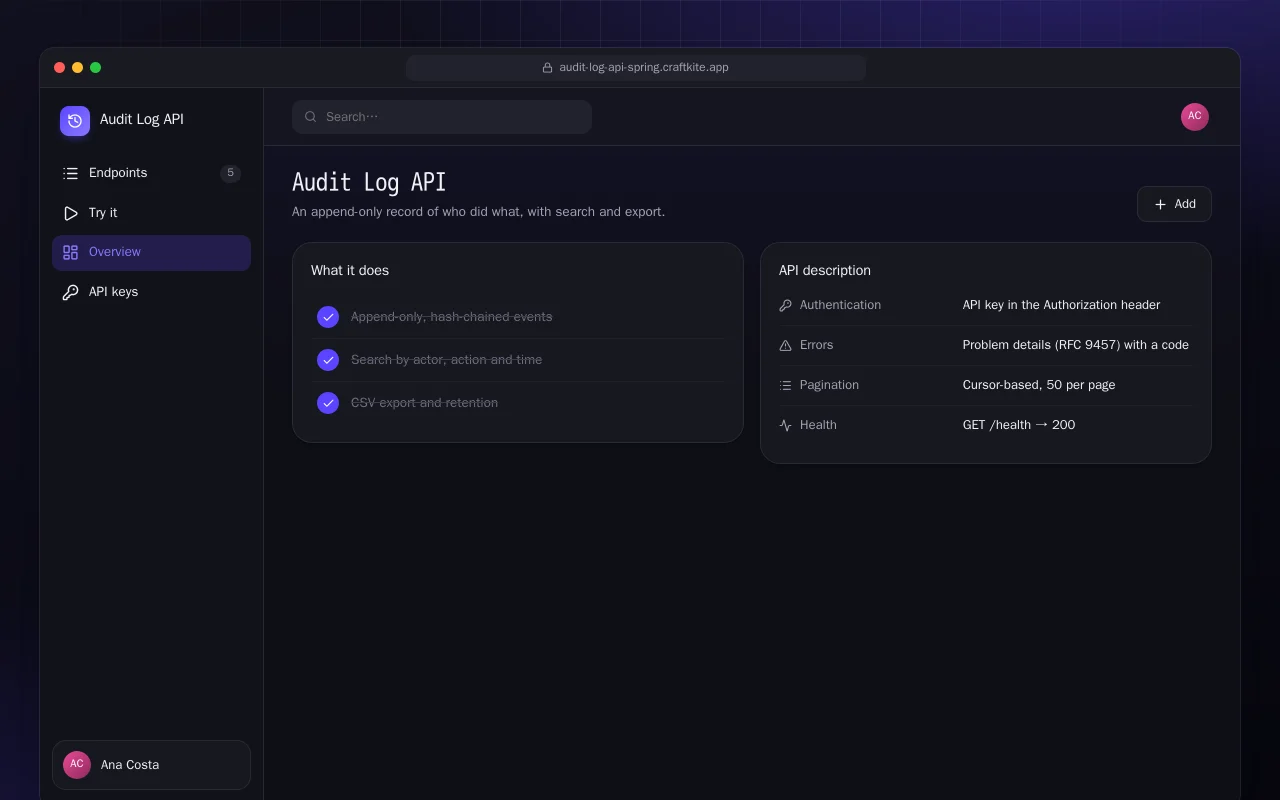Uncheck Append-only, hash-chained events
The height and width of the screenshot is (800, 1280).
[328, 317]
